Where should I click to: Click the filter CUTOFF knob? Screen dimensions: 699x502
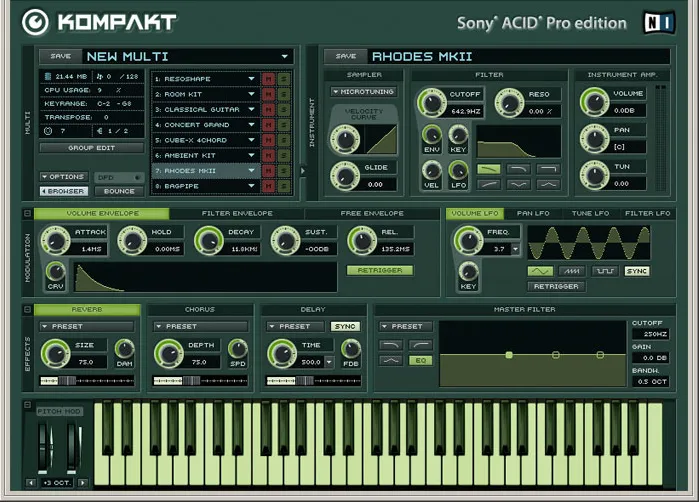(432, 103)
